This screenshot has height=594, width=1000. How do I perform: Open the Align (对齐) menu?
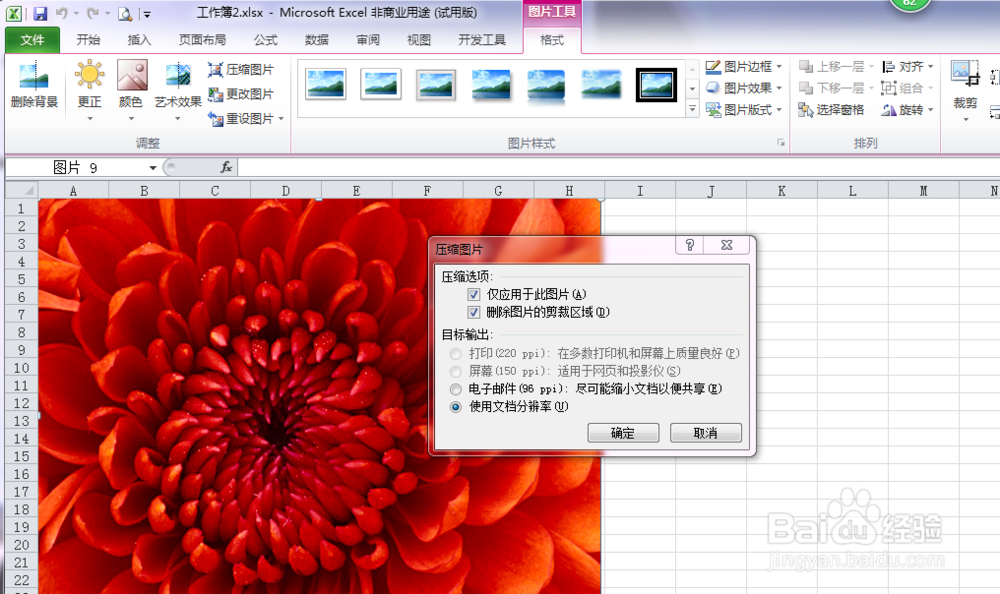(908, 66)
